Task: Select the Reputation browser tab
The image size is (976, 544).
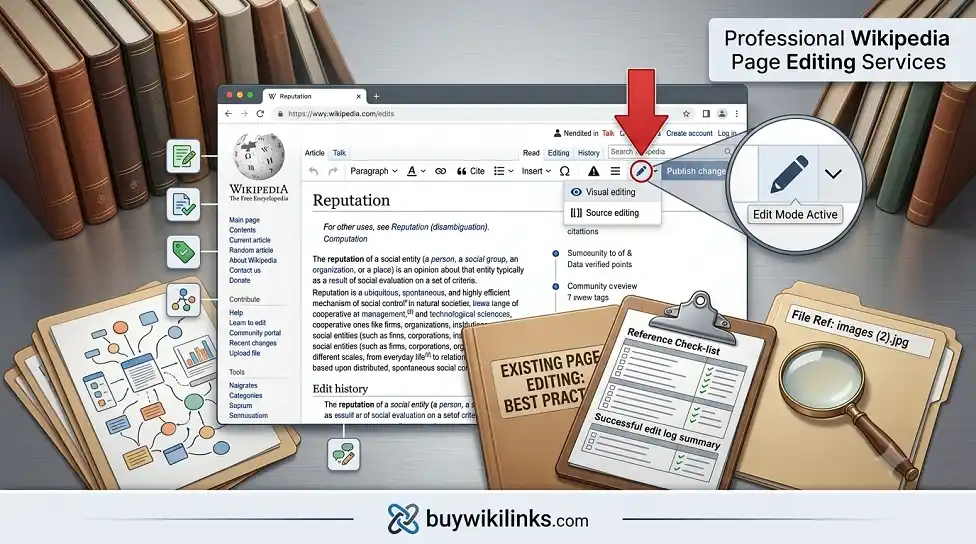Action: click(315, 96)
